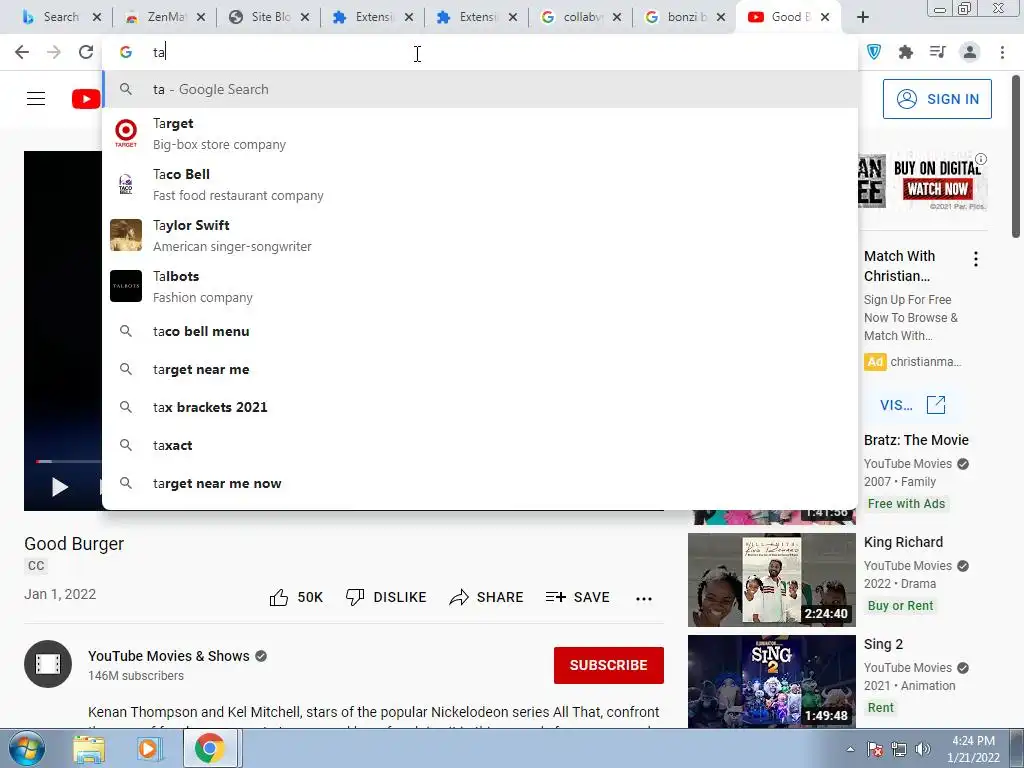Open the media player taskbar icon
Viewport: 1024px width, 768px height.
click(x=148, y=748)
